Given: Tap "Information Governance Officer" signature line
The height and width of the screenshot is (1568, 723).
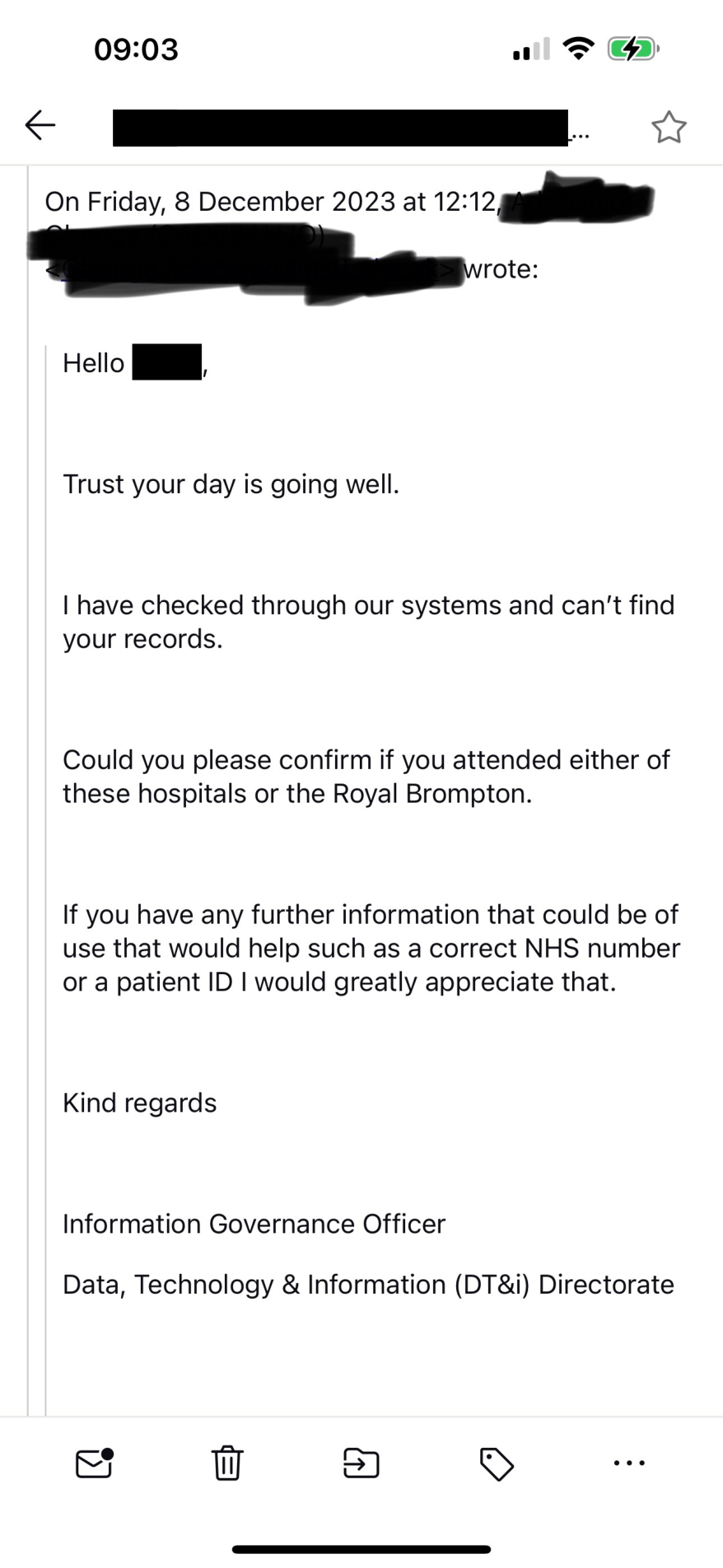Looking at the screenshot, I should pyautogui.click(x=254, y=1224).
